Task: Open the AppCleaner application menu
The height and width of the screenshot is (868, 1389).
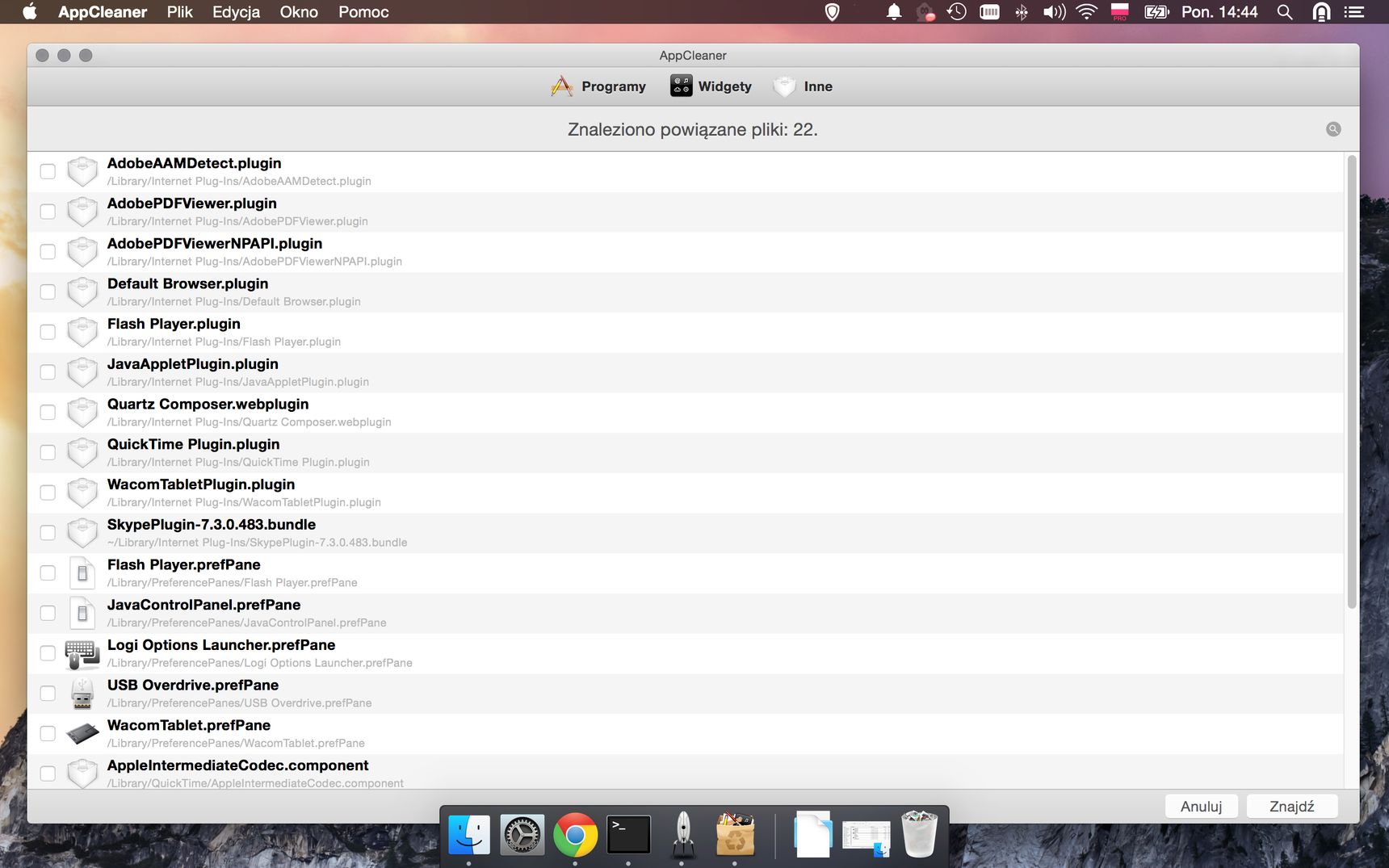Action: pyautogui.click(x=103, y=12)
